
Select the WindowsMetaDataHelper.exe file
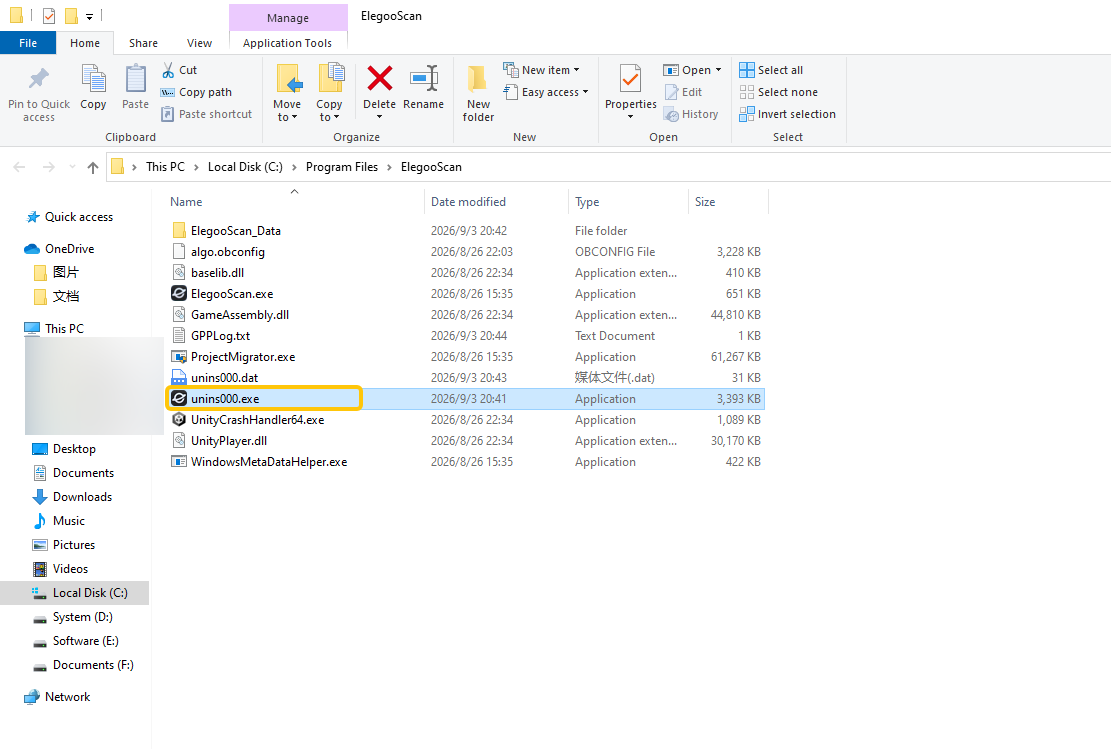(269, 462)
